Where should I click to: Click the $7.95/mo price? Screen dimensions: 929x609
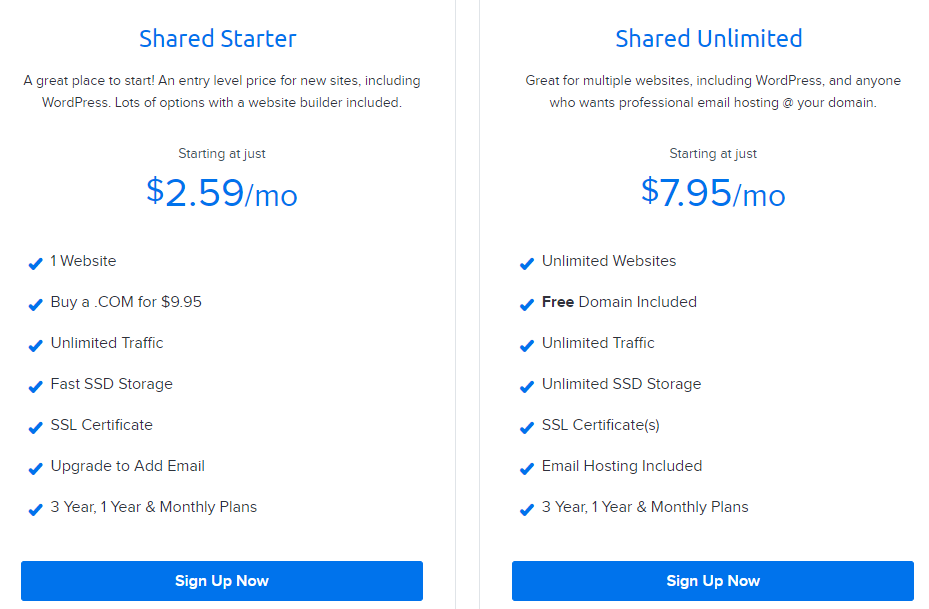tap(713, 193)
